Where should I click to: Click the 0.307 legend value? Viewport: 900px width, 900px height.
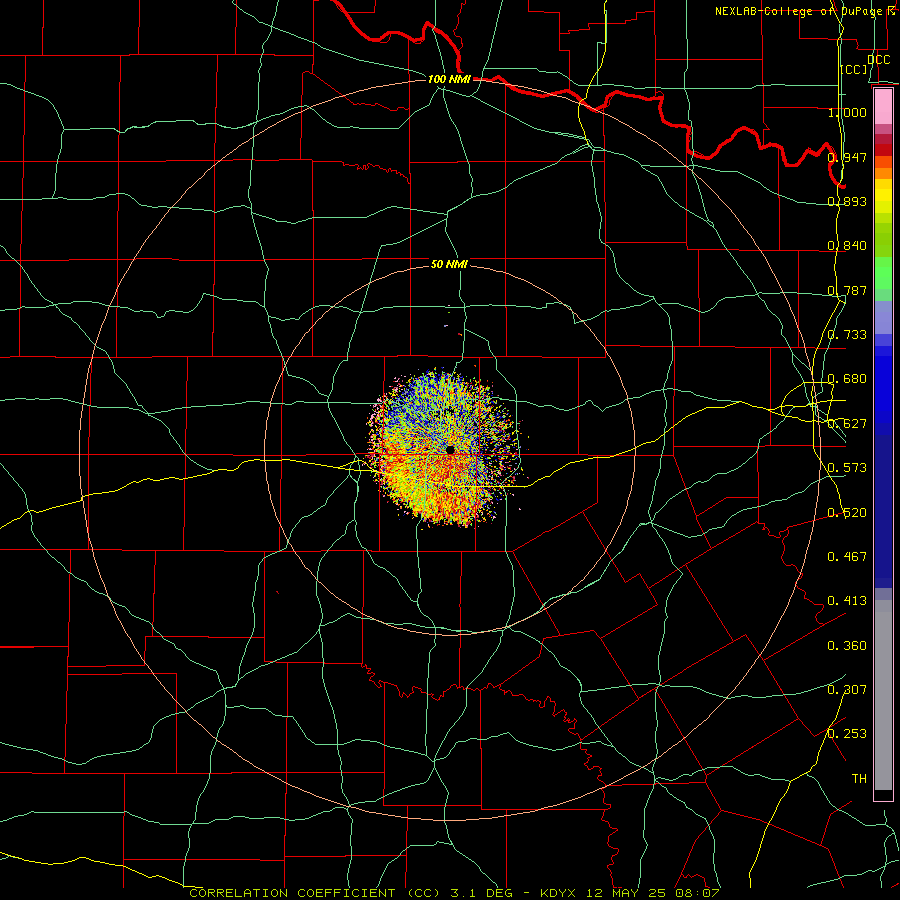tap(847, 690)
